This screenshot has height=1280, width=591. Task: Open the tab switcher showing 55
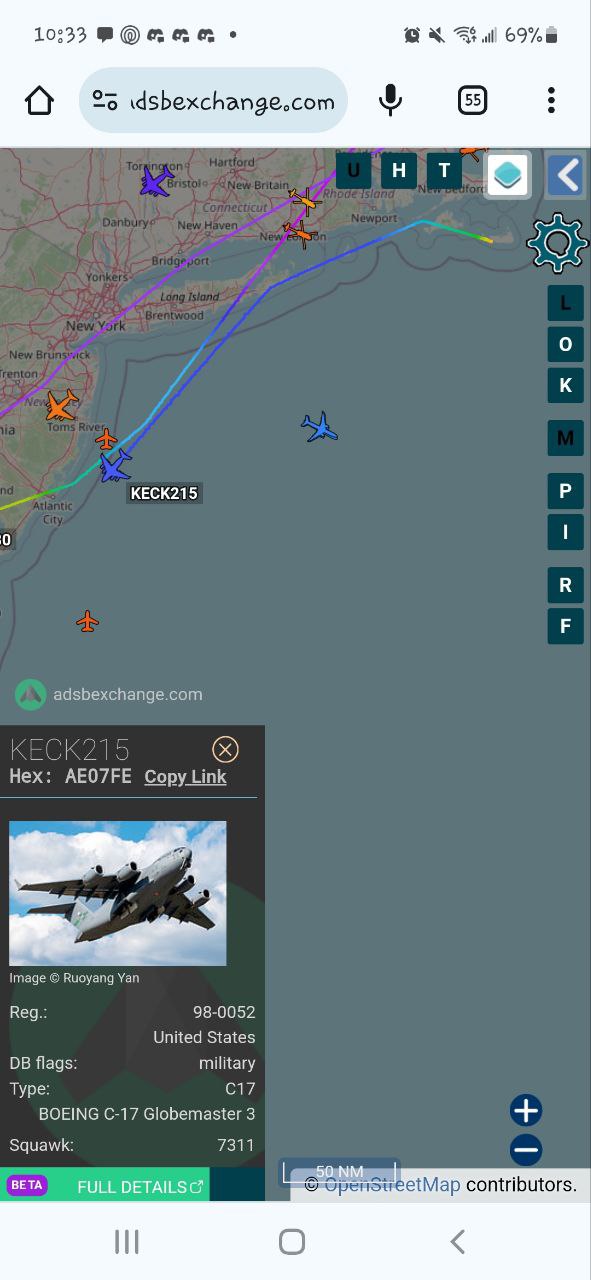(x=472, y=100)
